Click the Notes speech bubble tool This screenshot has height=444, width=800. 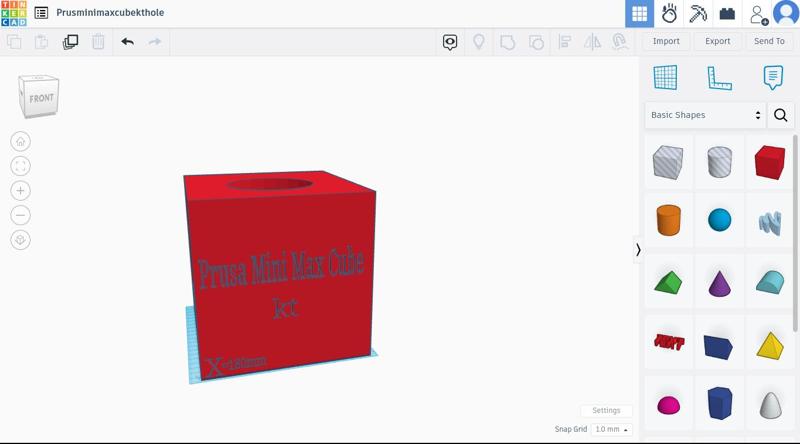pos(773,78)
